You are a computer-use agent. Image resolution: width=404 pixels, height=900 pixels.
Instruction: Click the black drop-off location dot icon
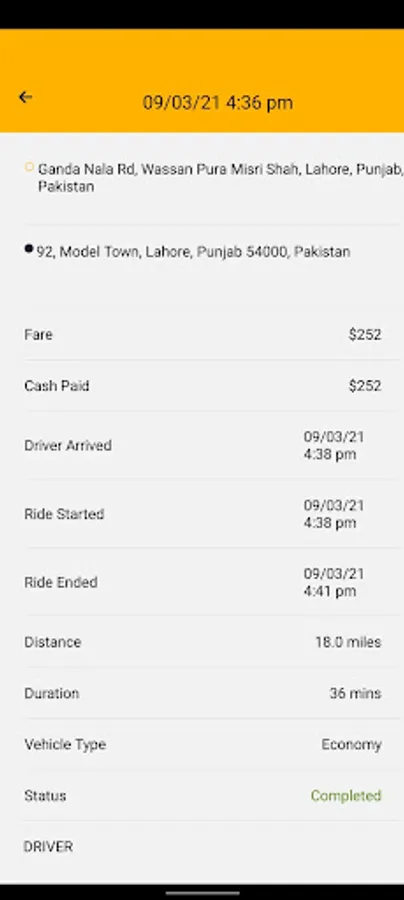[x=29, y=249]
